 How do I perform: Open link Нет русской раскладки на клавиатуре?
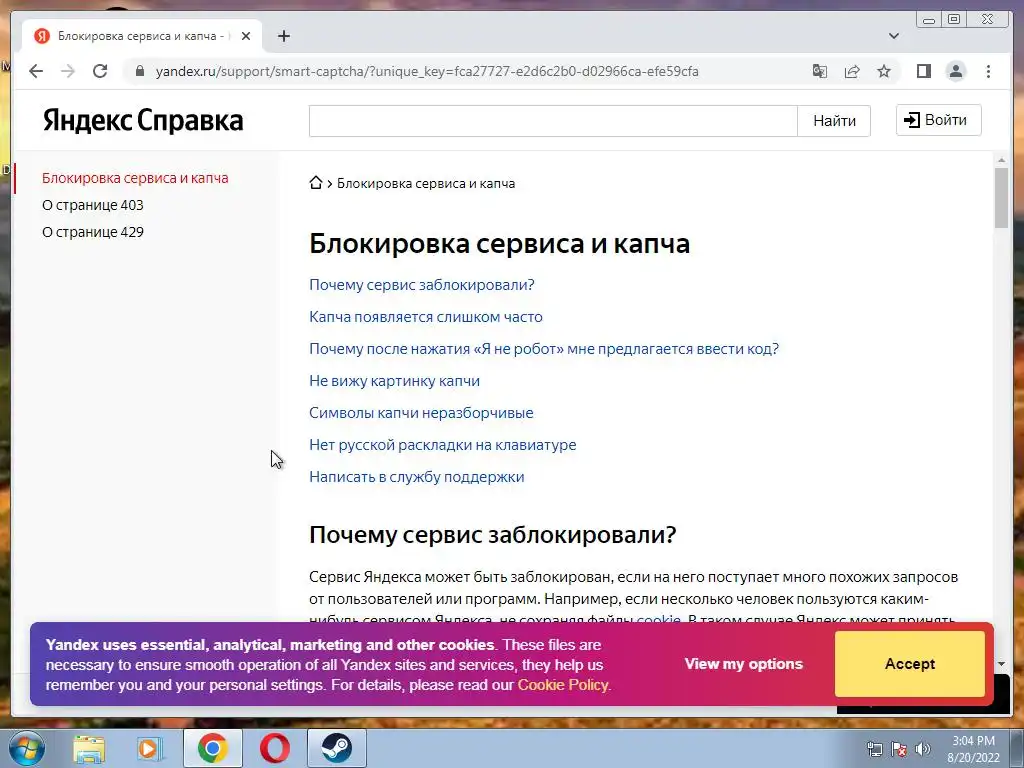point(443,445)
